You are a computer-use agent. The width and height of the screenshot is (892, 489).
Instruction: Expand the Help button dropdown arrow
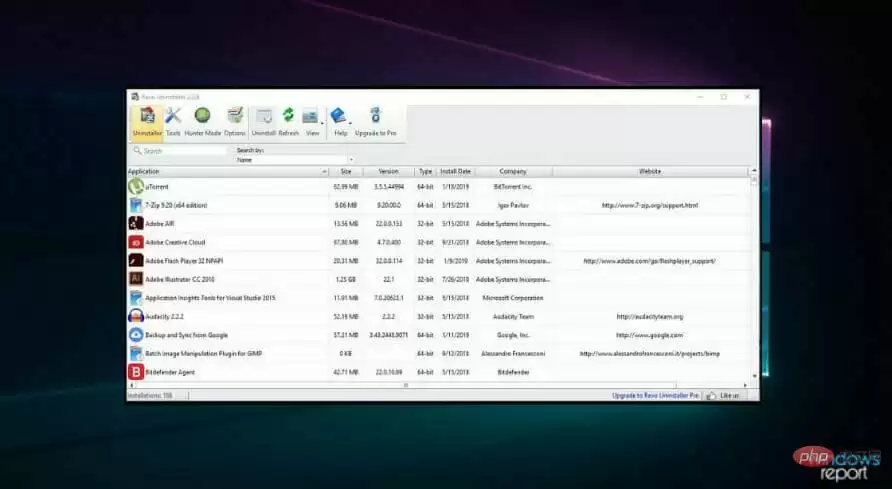pos(350,123)
